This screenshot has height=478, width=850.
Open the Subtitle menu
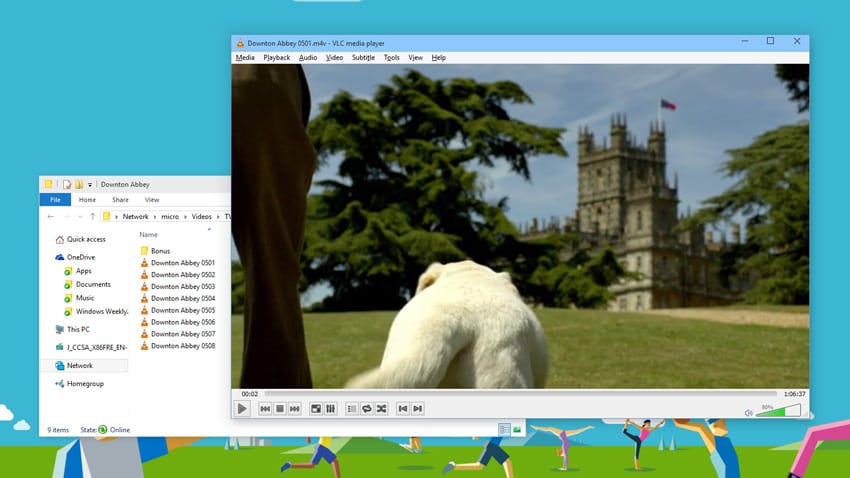coord(363,58)
